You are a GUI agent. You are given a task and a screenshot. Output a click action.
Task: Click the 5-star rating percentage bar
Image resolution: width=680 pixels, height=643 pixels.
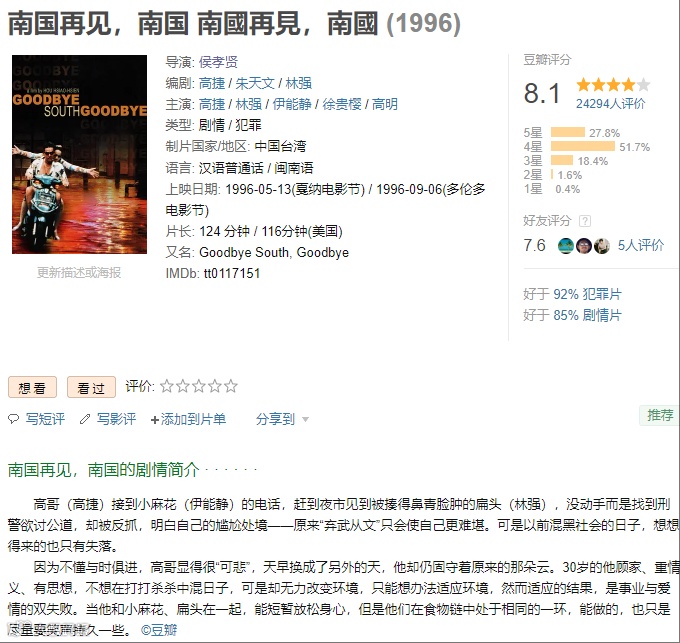pos(568,132)
